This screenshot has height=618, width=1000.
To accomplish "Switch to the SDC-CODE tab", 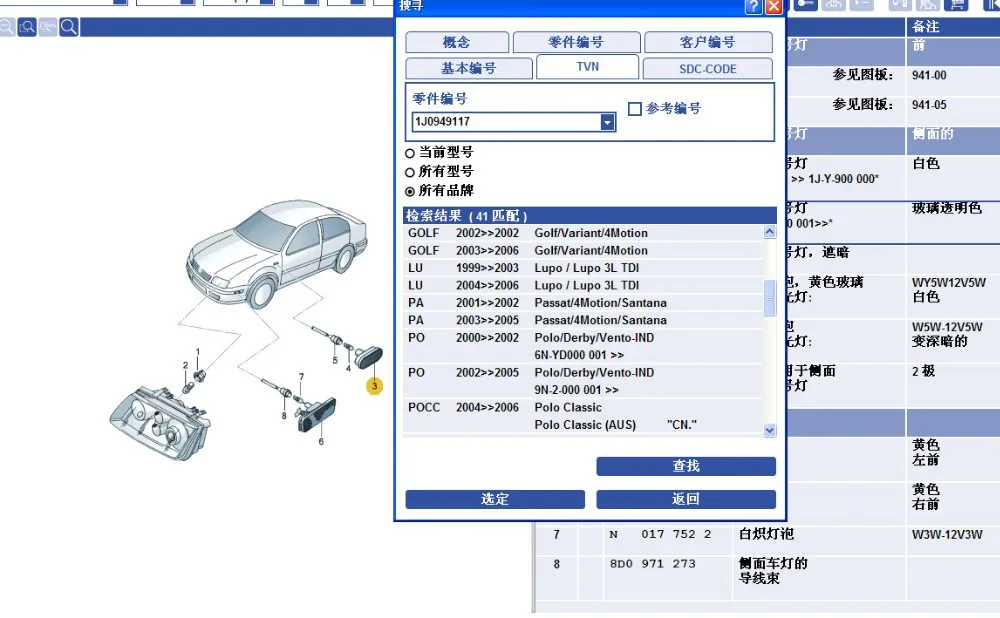I will pos(707,69).
